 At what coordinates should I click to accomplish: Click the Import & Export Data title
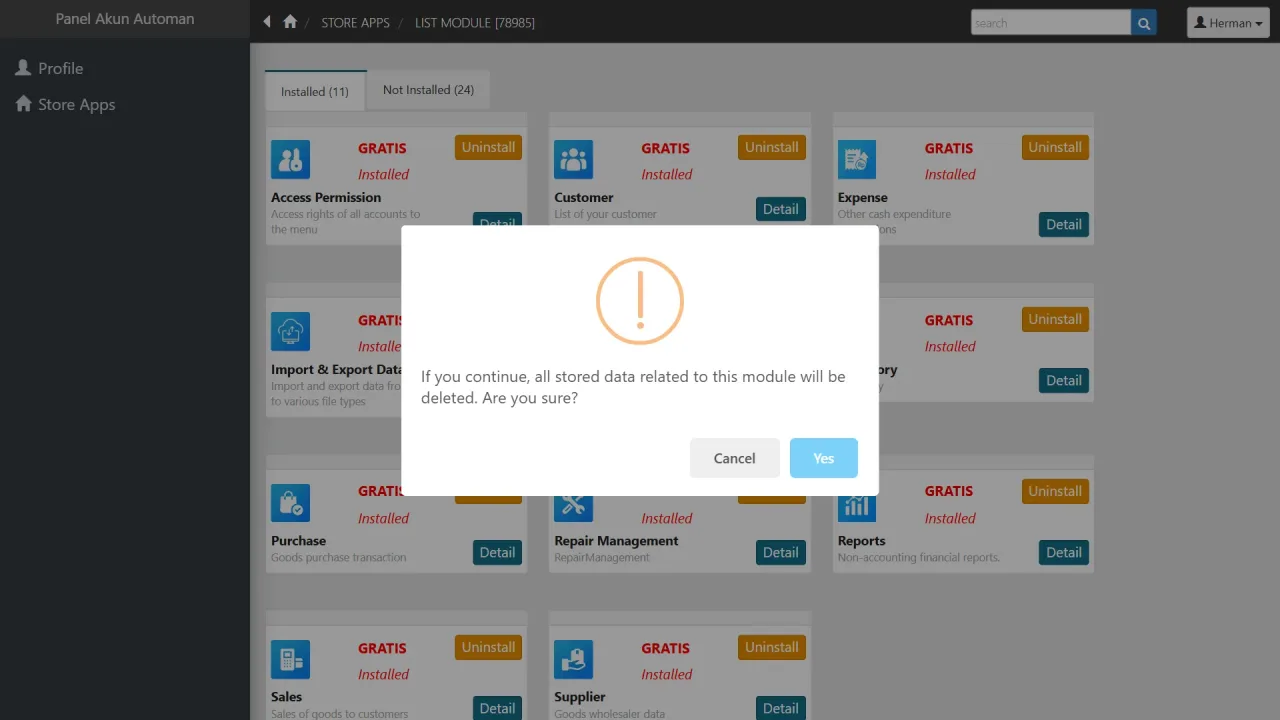point(336,369)
